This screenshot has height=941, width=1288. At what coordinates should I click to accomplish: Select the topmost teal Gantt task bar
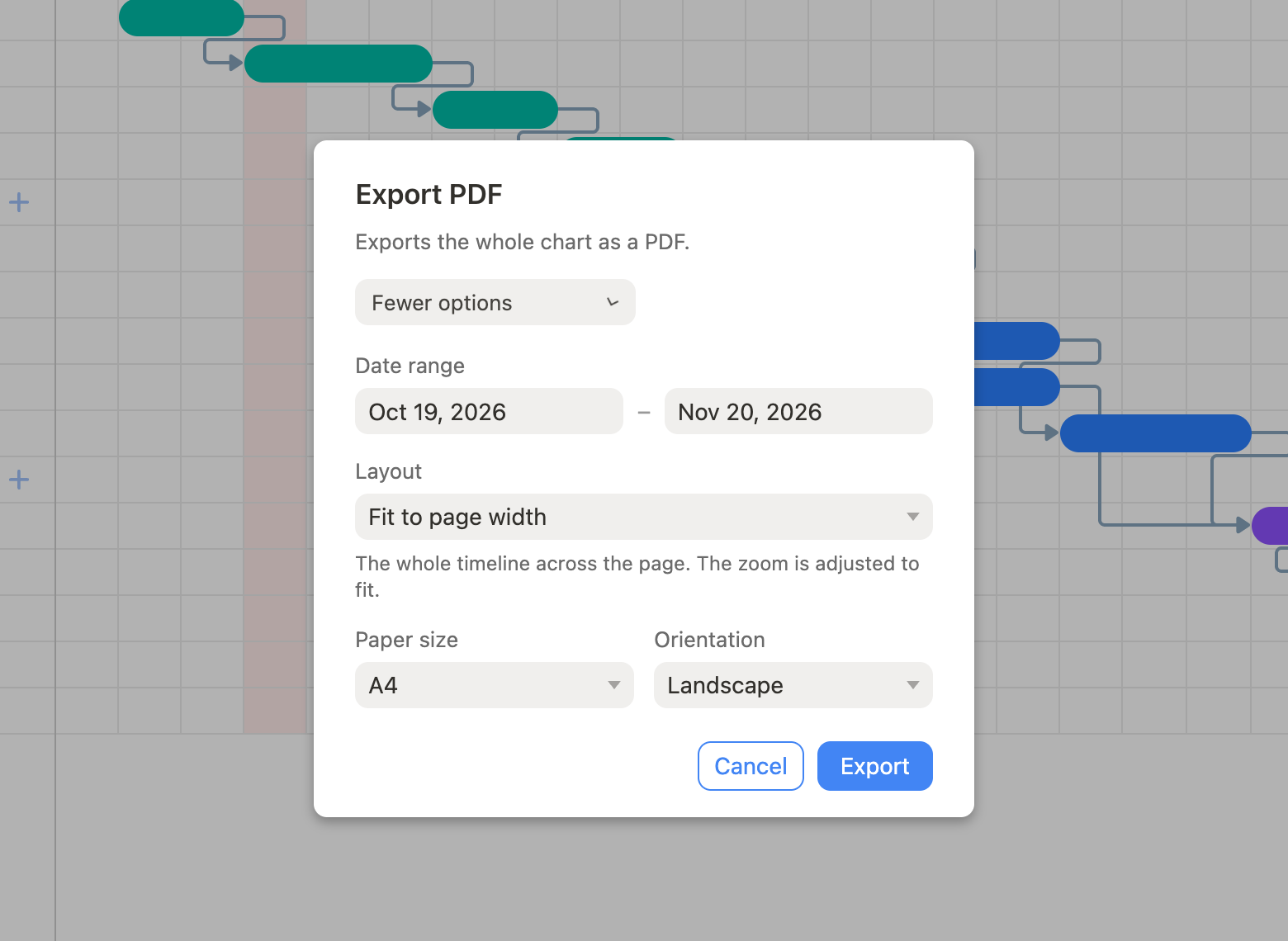pyautogui.click(x=182, y=17)
